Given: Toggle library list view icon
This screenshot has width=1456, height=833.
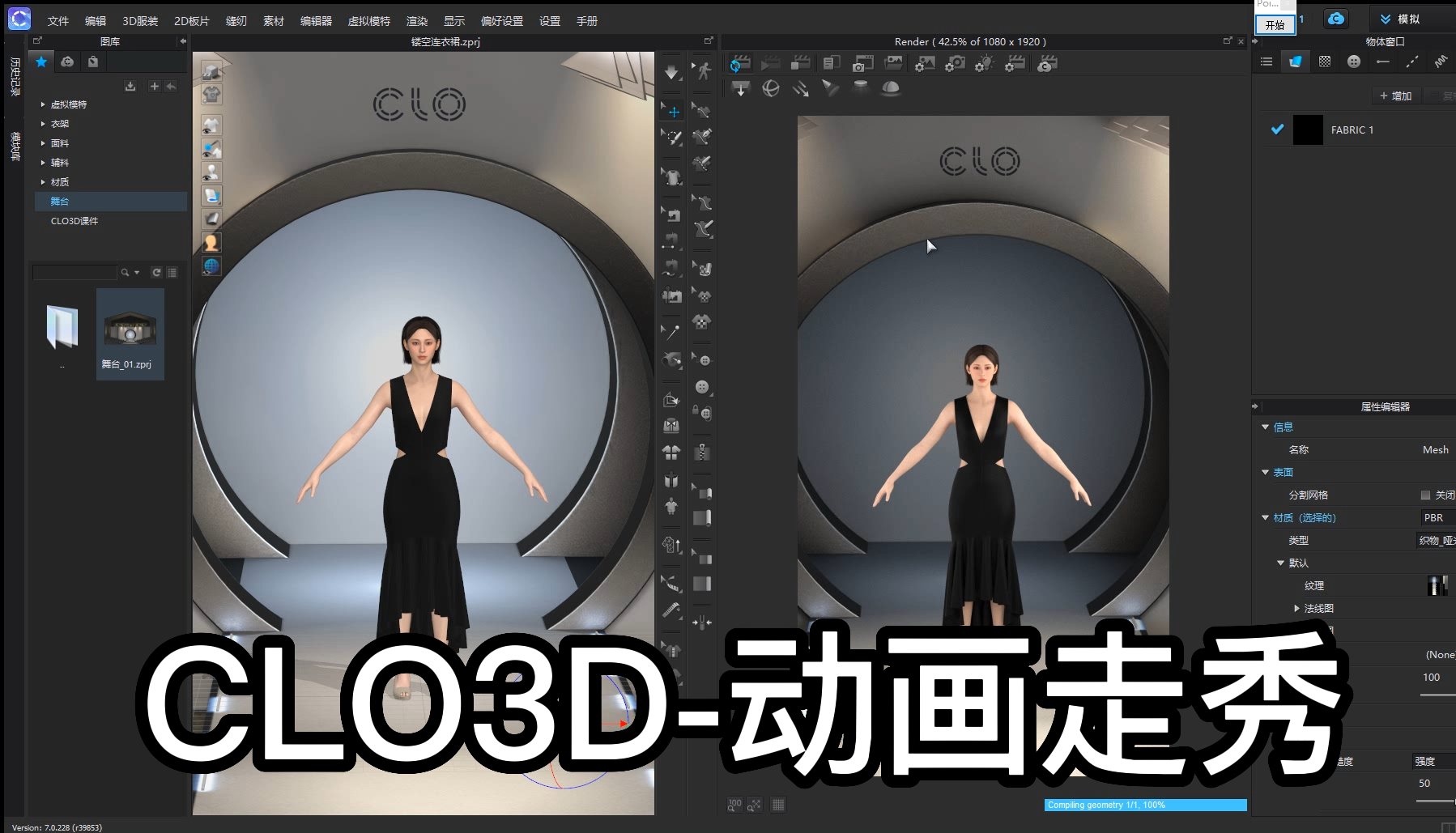Looking at the screenshot, I should 172,273.
